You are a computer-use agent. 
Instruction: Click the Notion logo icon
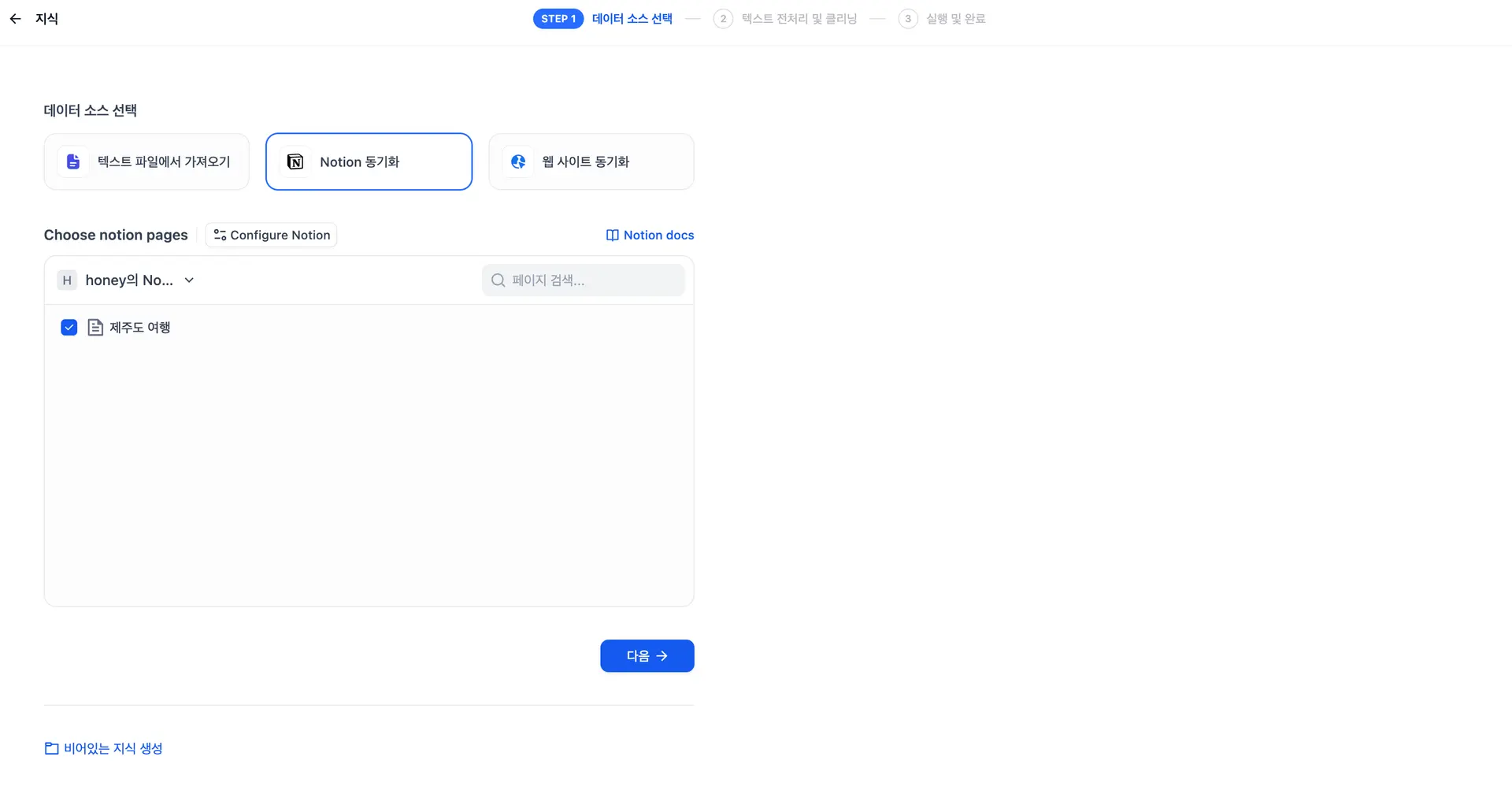point(295,161)
